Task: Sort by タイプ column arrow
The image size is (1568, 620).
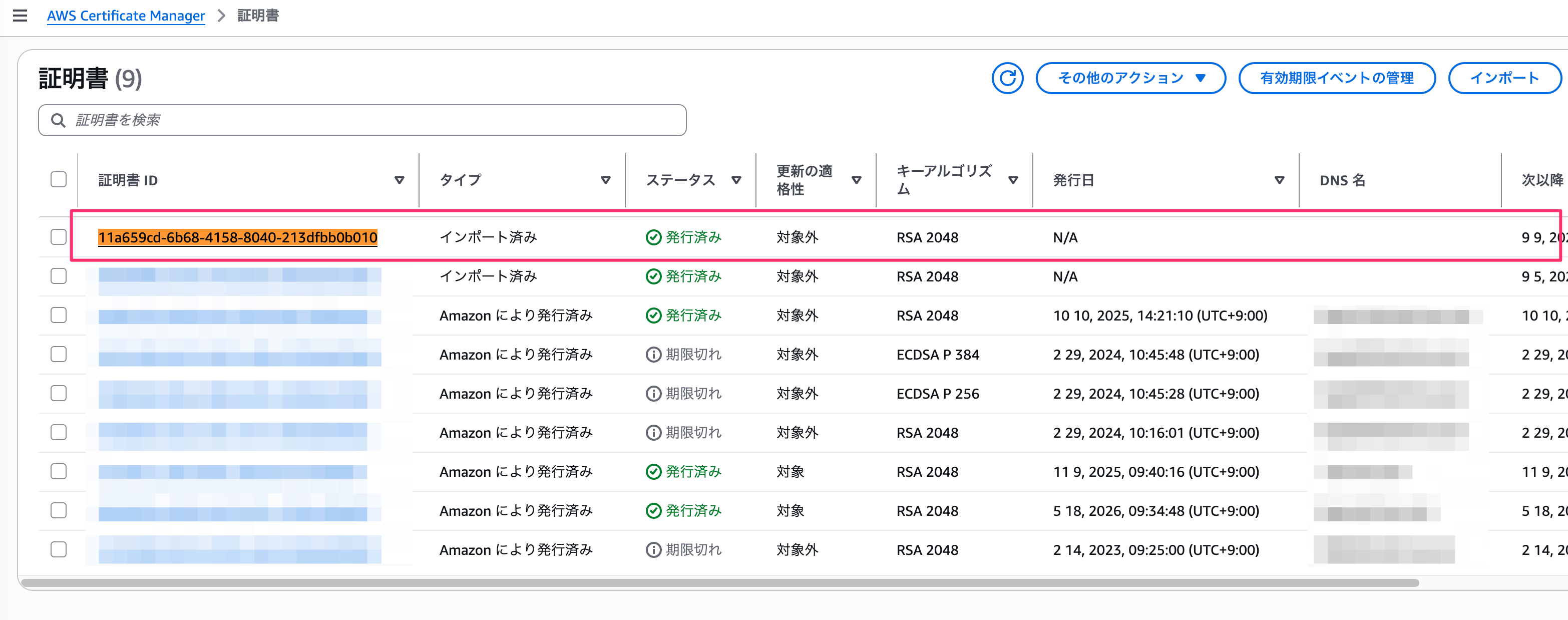Action: [x=606, y=180]
